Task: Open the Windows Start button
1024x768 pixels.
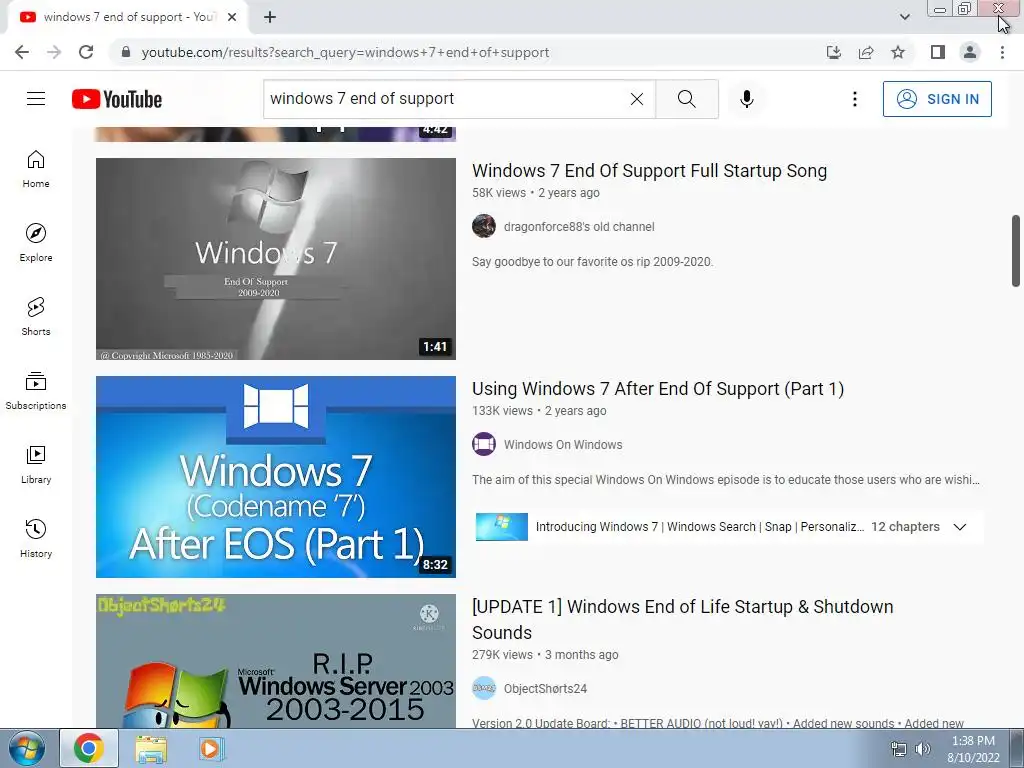Action: (x=27, y=748)
